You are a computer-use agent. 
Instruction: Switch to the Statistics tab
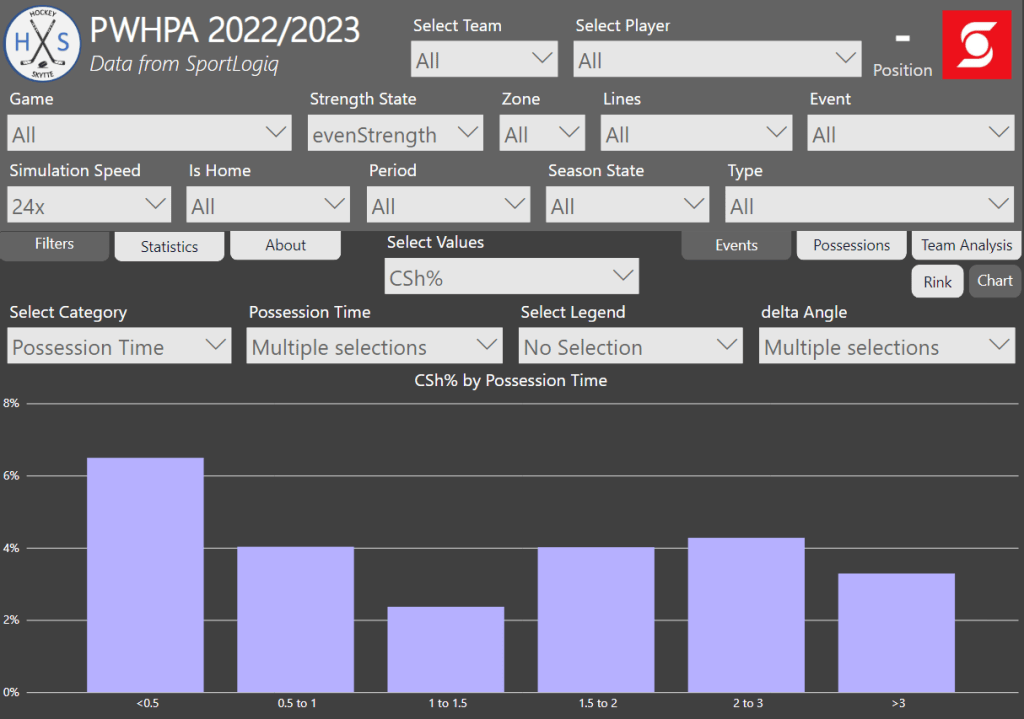[169, 246]
